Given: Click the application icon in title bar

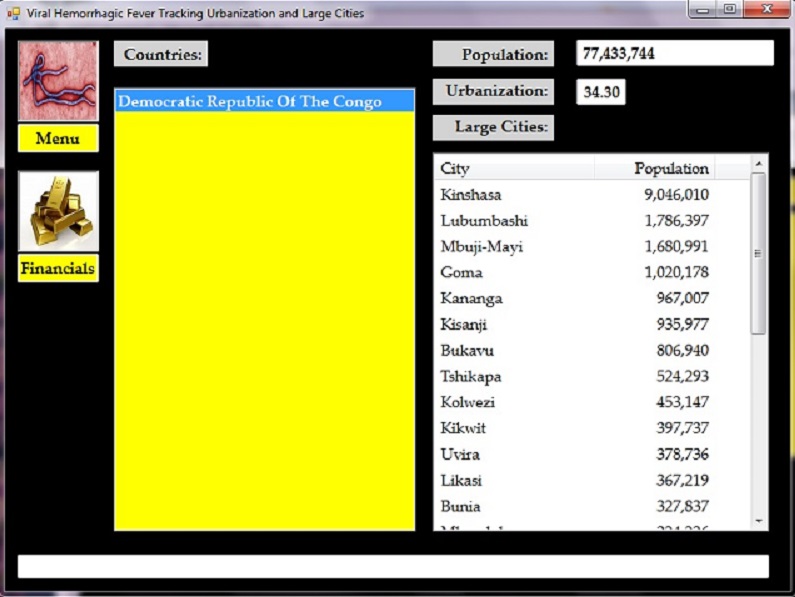Looking at the screenshot, I should pyautogui.click(x=13, y=13).
